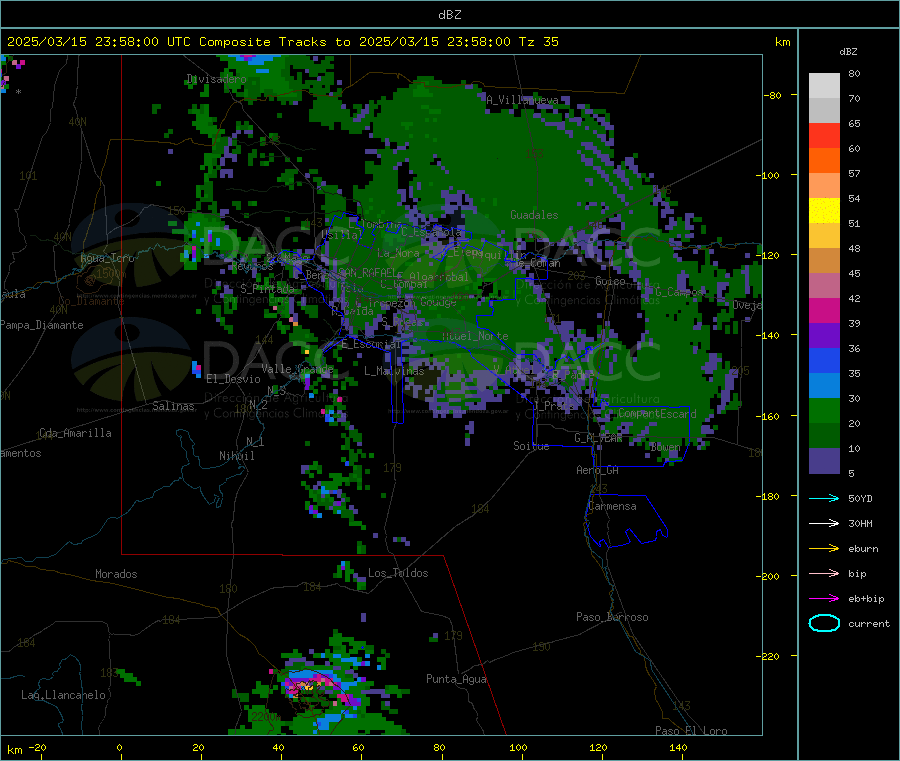
Task: Click the 'Paso_El_Loro' location label
Action: [691, 731]
